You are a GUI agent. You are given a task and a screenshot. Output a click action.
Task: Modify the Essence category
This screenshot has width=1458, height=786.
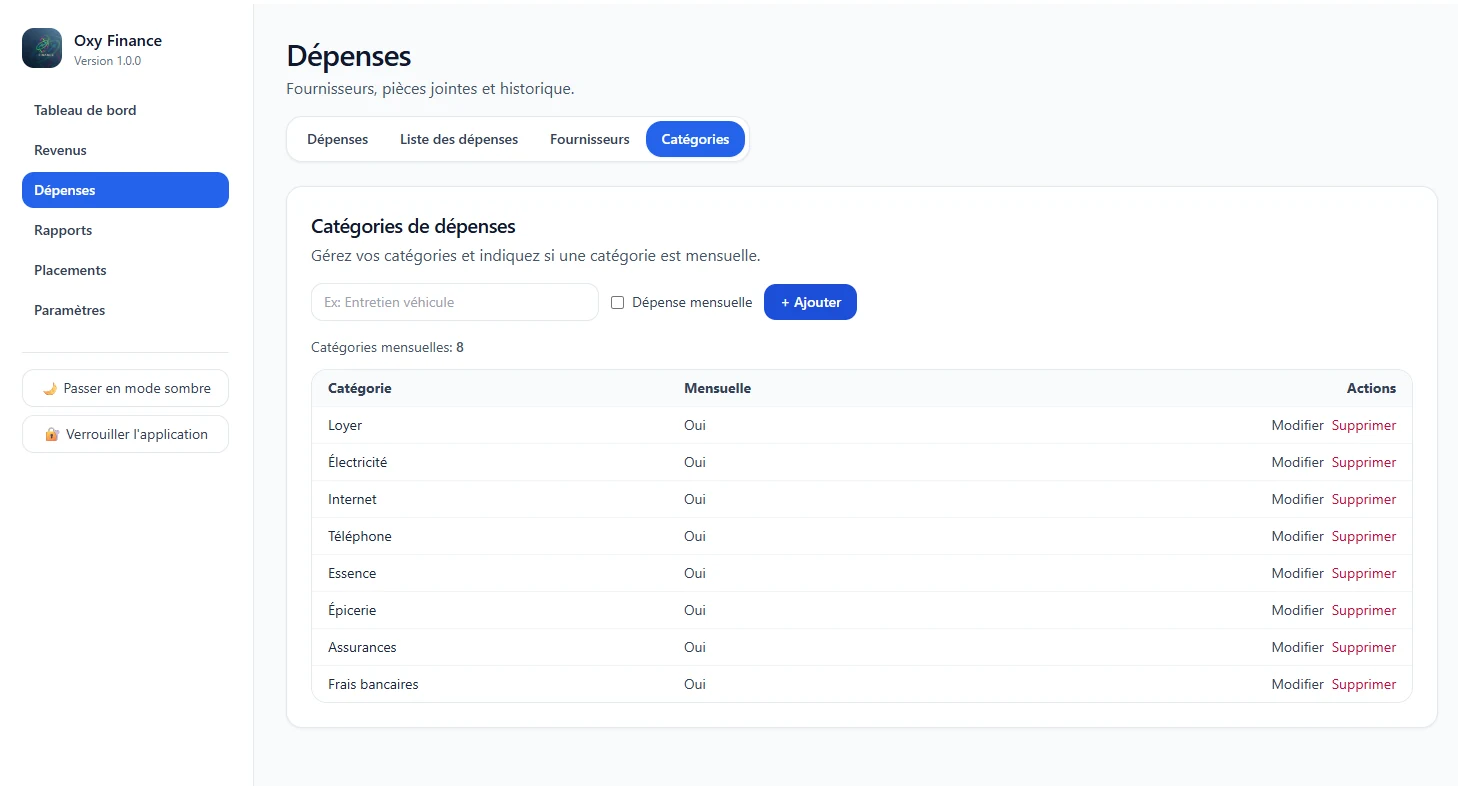click(1297, 573)
